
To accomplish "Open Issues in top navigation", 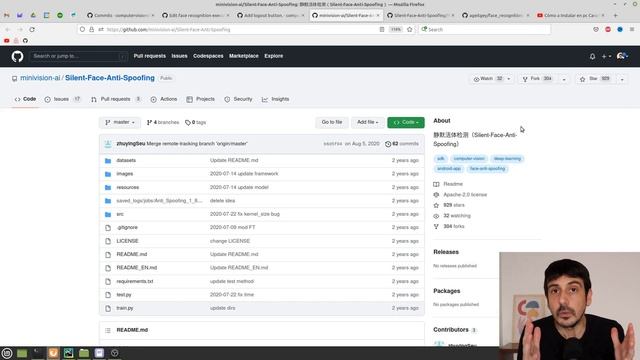I will (x=179, y=56).
